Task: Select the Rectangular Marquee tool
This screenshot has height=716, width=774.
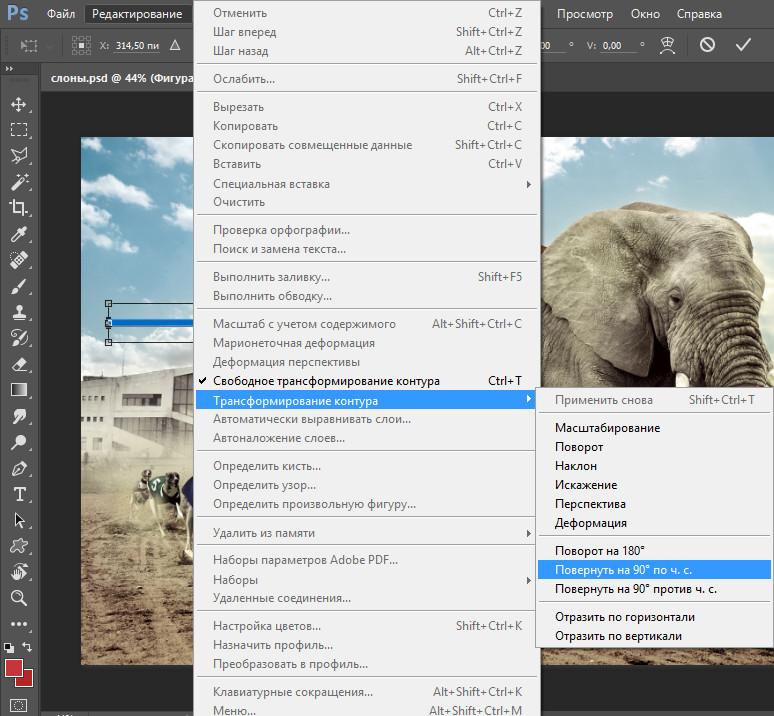Action: coord(18,130)
